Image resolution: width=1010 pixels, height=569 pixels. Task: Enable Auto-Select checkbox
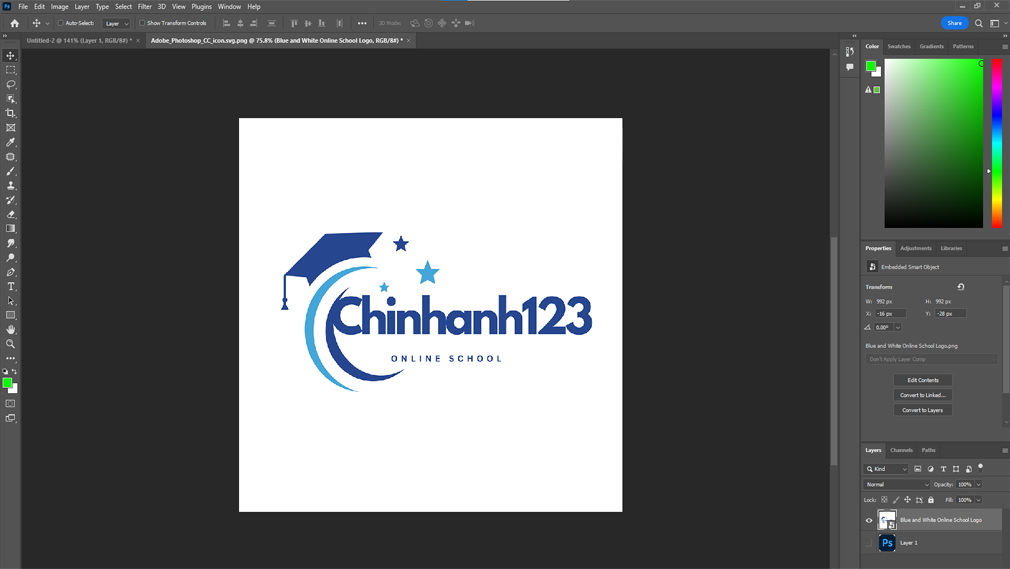point(61,23)
